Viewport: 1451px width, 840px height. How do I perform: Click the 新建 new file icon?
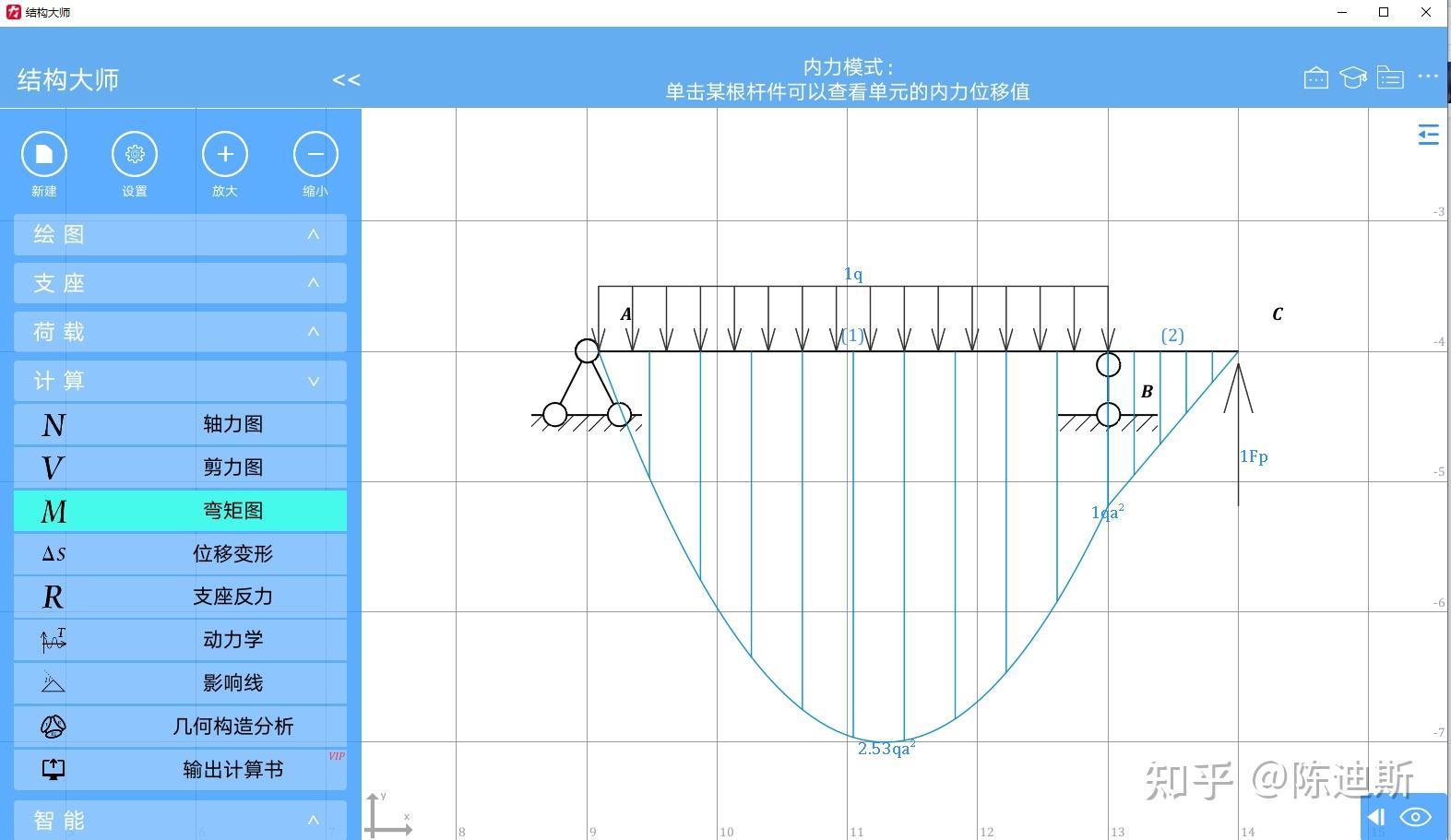44,155
